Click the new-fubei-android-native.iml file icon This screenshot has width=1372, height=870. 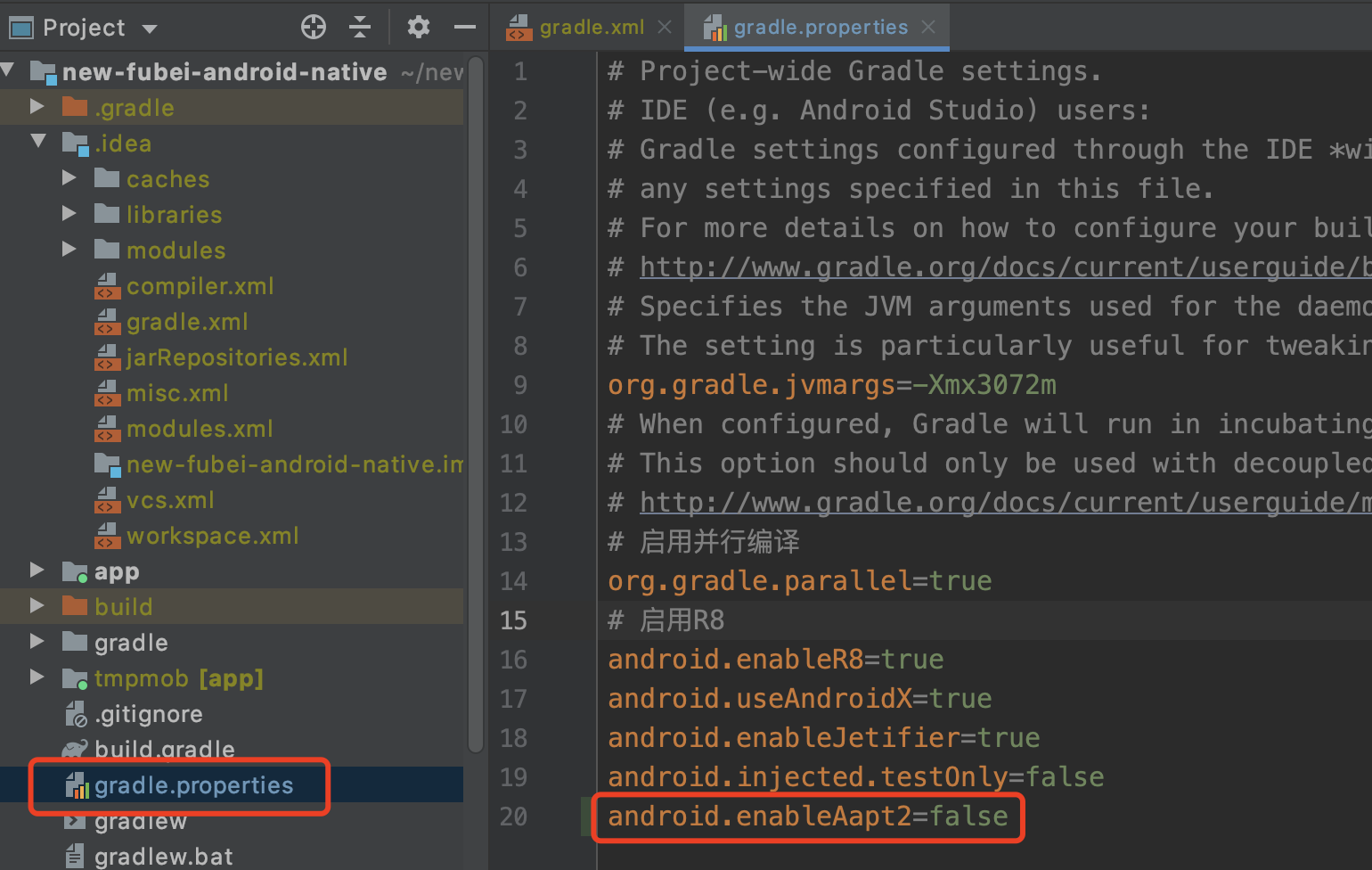107,464
